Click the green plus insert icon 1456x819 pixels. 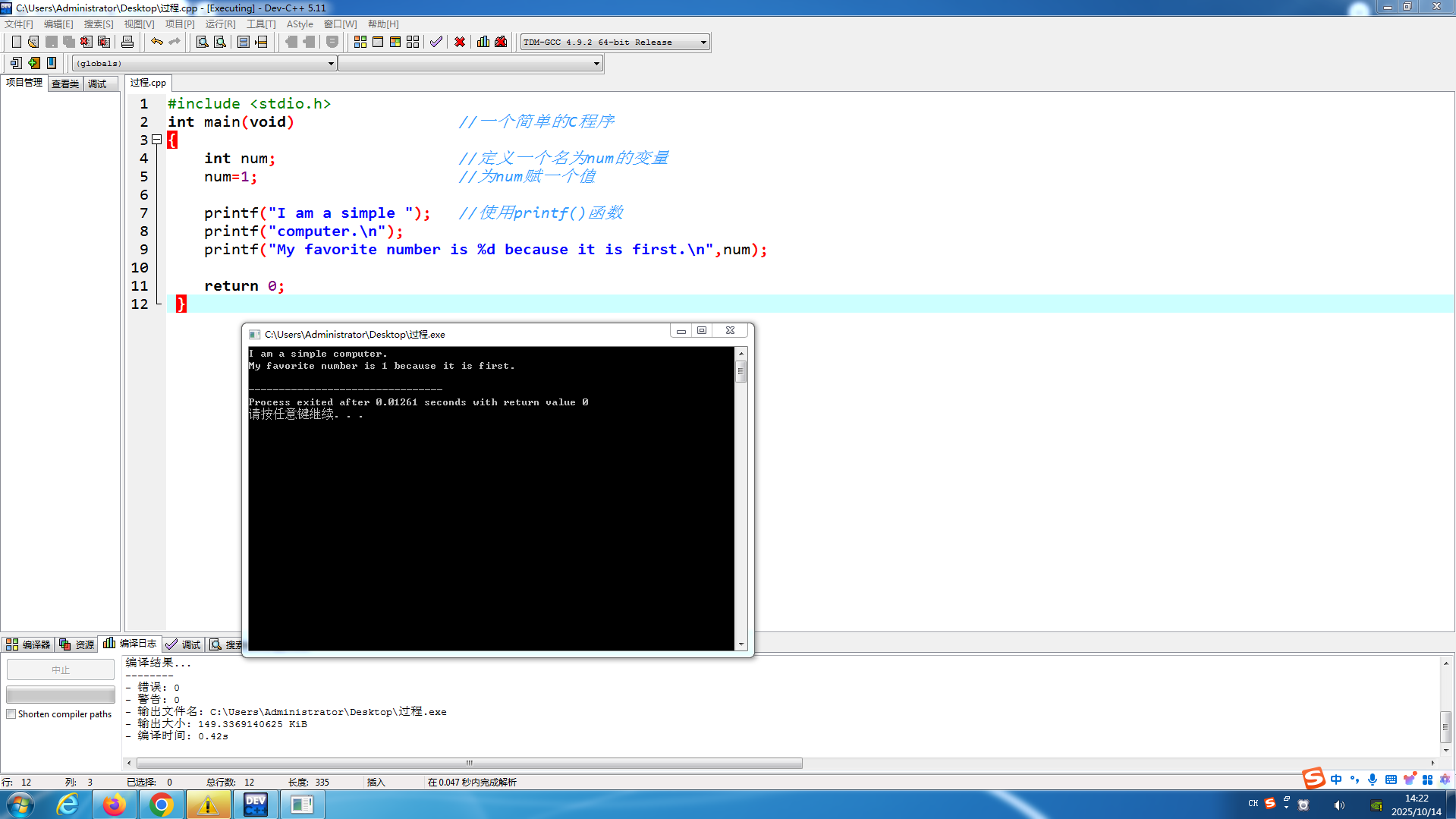(x=34, y=63)
